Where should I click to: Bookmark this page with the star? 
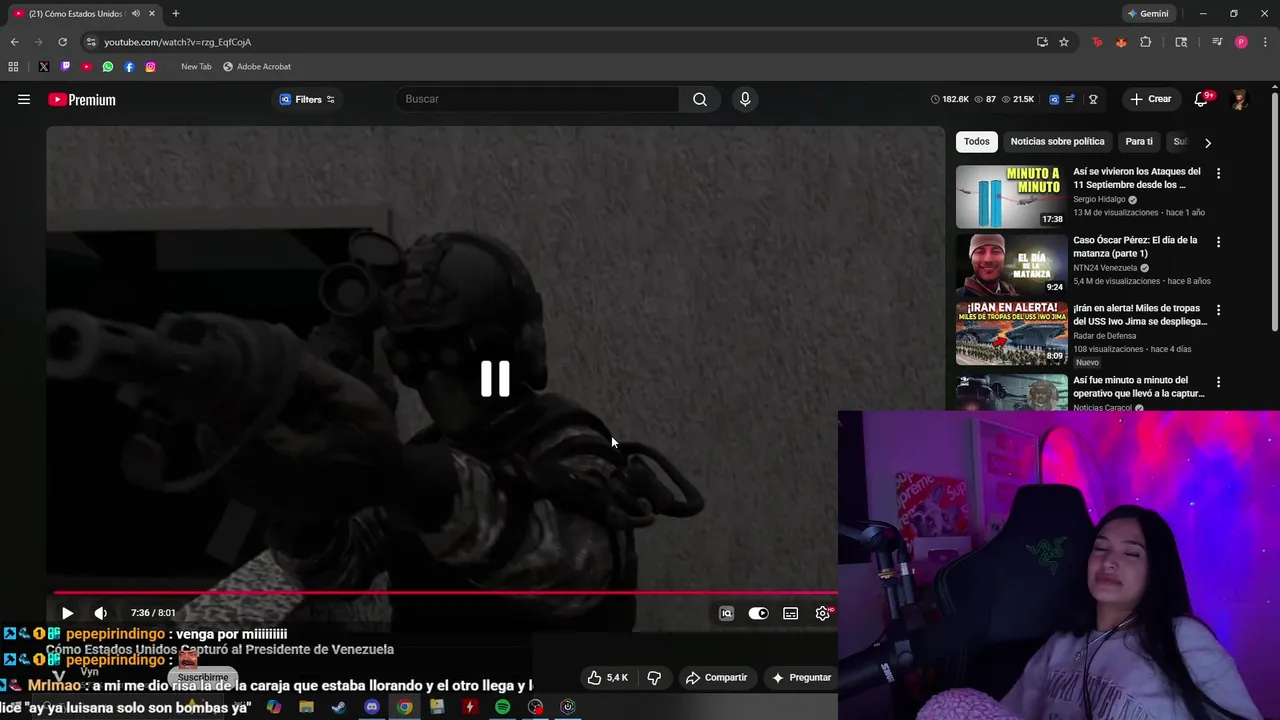pos(1064,42)
